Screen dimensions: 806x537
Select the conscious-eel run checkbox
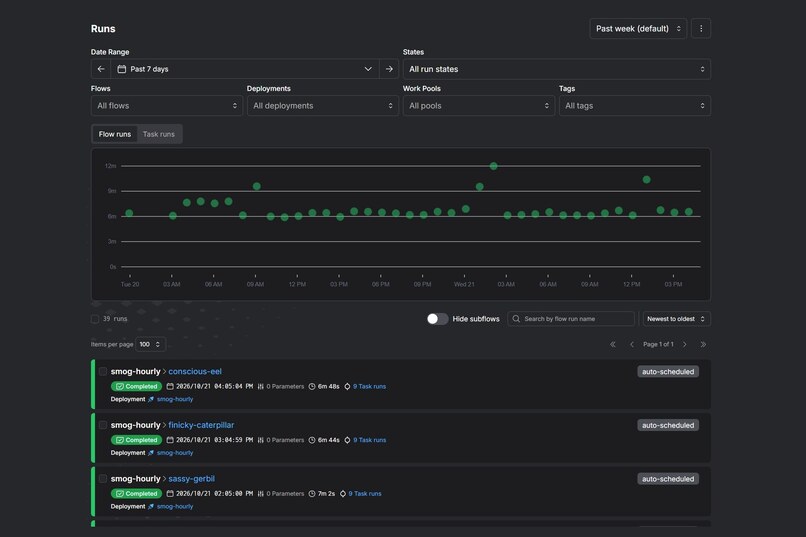(103, 371)
